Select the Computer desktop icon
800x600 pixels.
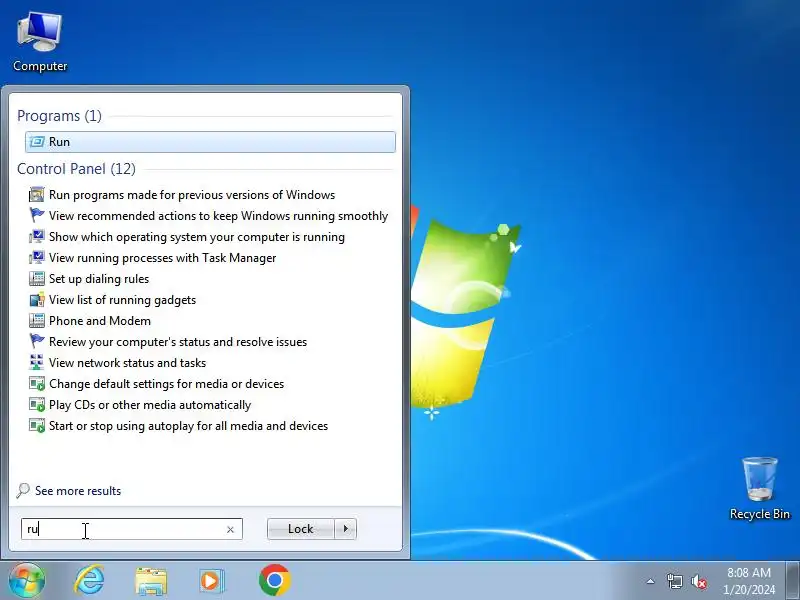(x=40, y=43)
